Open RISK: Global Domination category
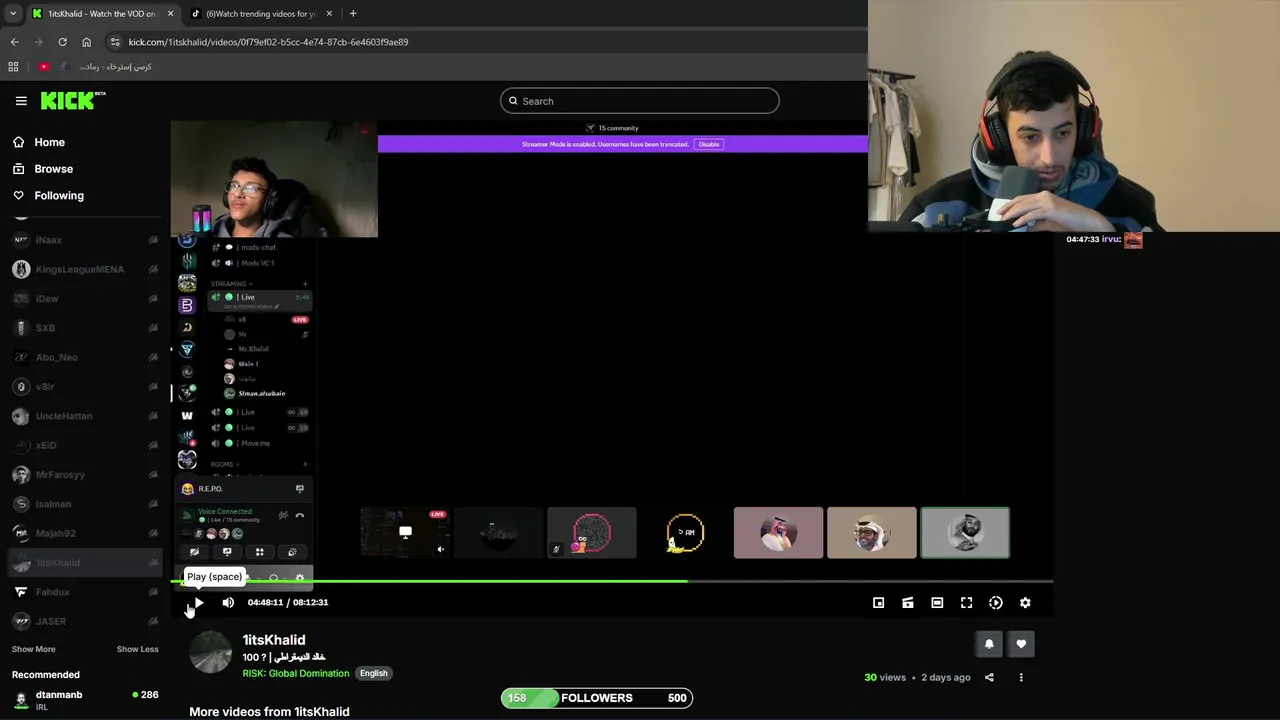The width and height of the screenshot is (1280, 720). (296, 673)
